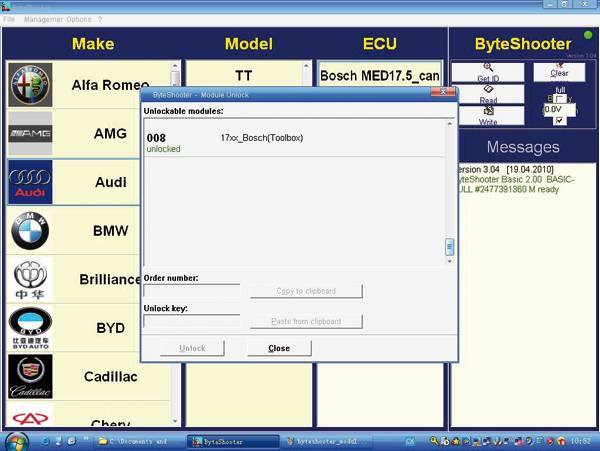Open the File menu
The image size is (600, 451).
pyautogui.click(x=9, y=19)
